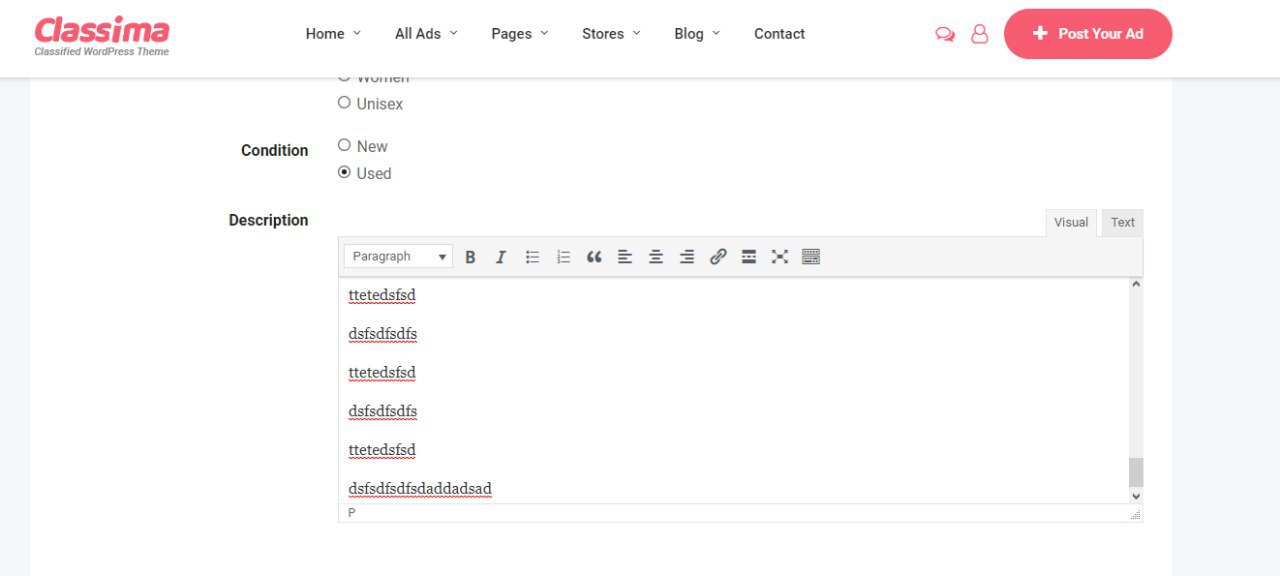This screenshot has height=576, width=1280.
Task: Insert or edit link
Action: (718, 257)
